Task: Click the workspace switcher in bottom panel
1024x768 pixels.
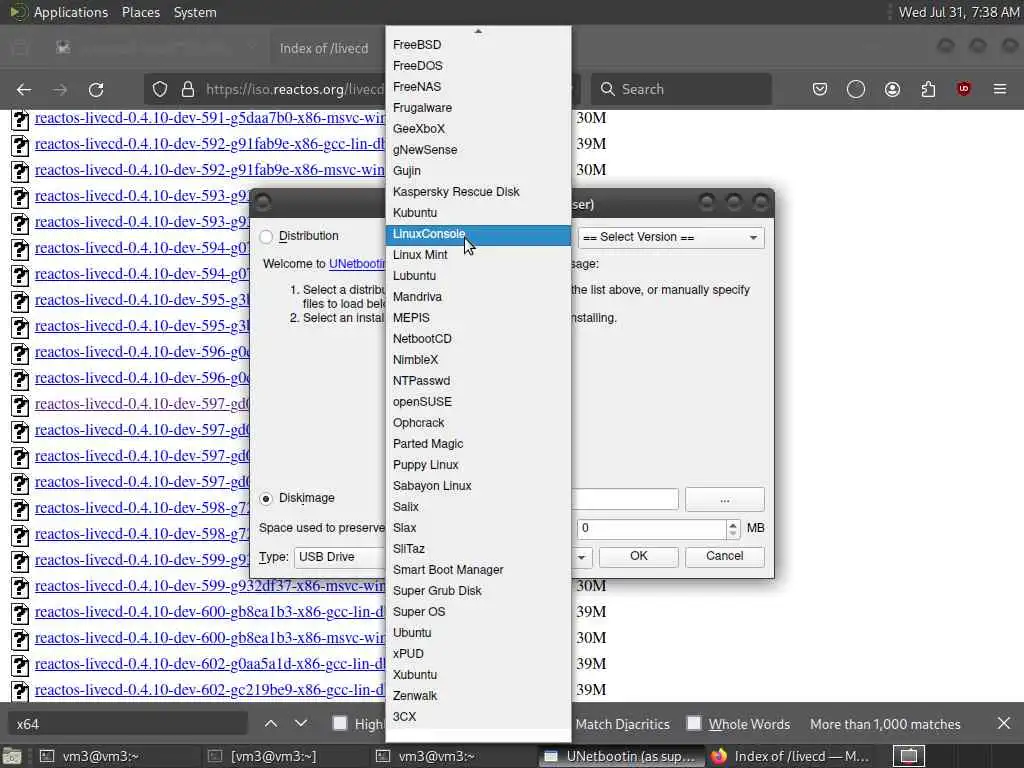Action: pos(909,756)
